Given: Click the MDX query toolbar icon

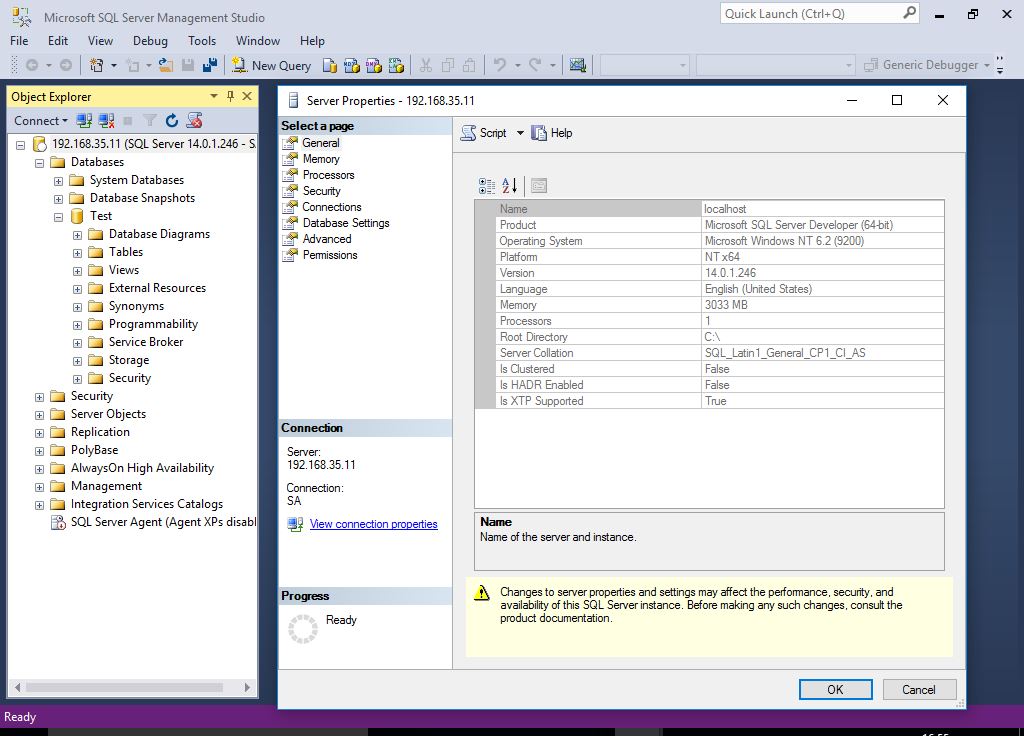Looking at the screenshot, I should pyautogui.click(x=352, y=65).
